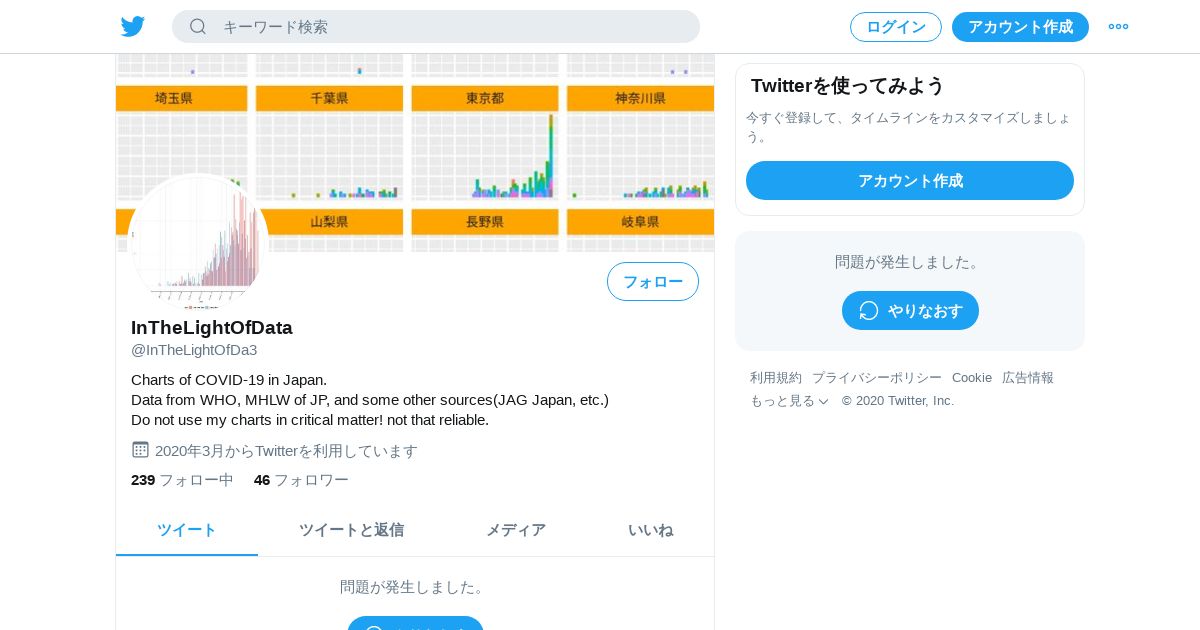Open the InTheLightOfData profile picture
The width and height of the screenshot is (1200, 630).
pos(199,242)
